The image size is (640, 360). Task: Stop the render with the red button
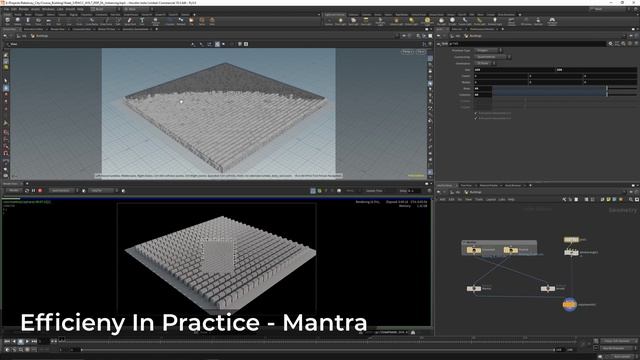tap(40, 191)
